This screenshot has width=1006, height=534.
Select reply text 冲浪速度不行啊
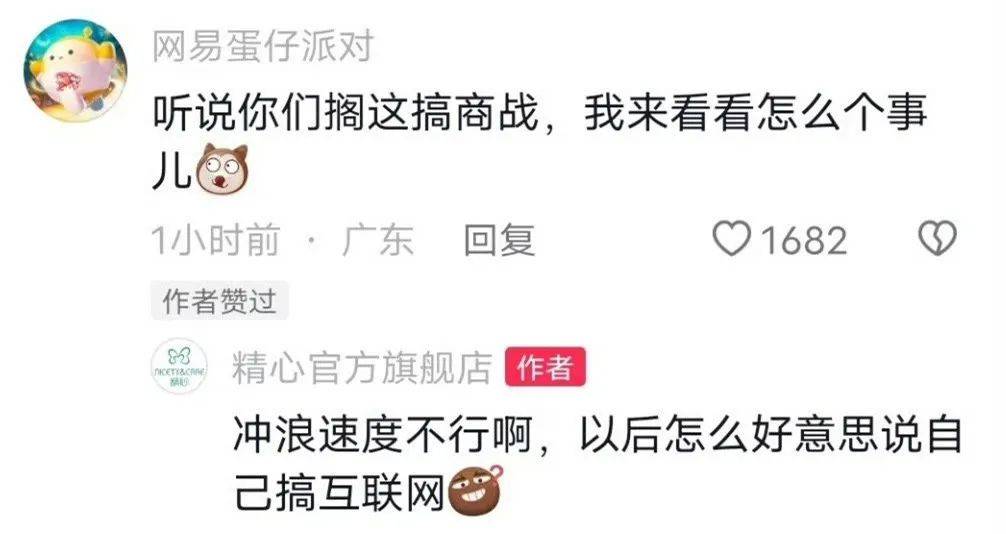point(382,435)
